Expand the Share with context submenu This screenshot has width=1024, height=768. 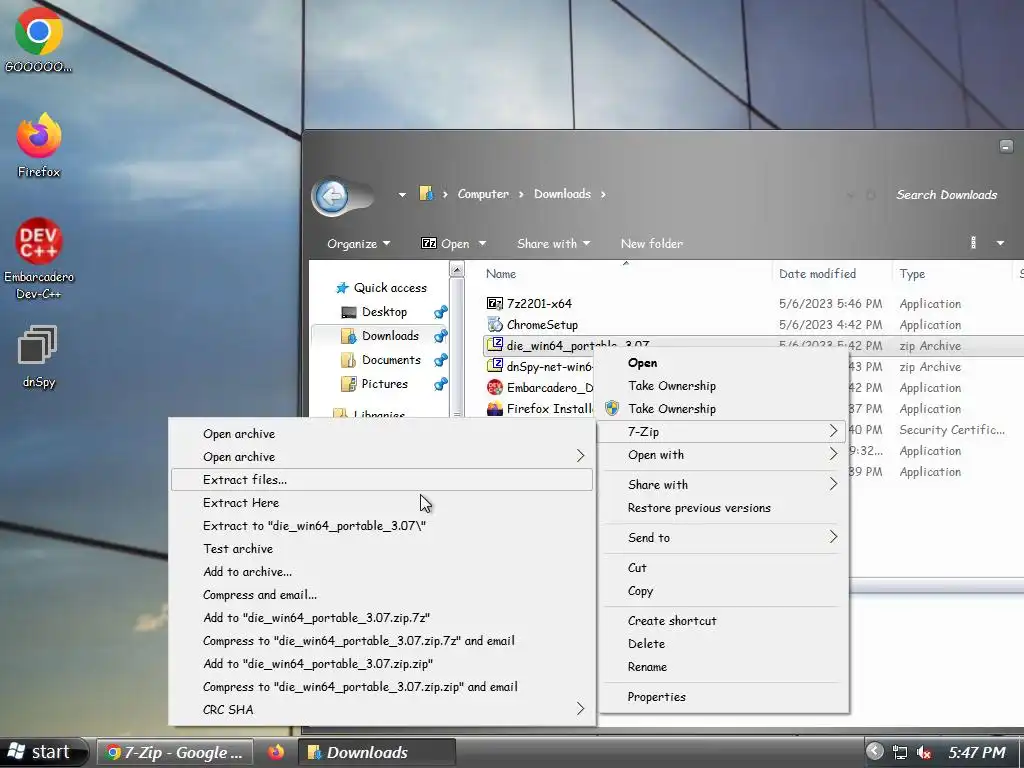tap(723, 485)
